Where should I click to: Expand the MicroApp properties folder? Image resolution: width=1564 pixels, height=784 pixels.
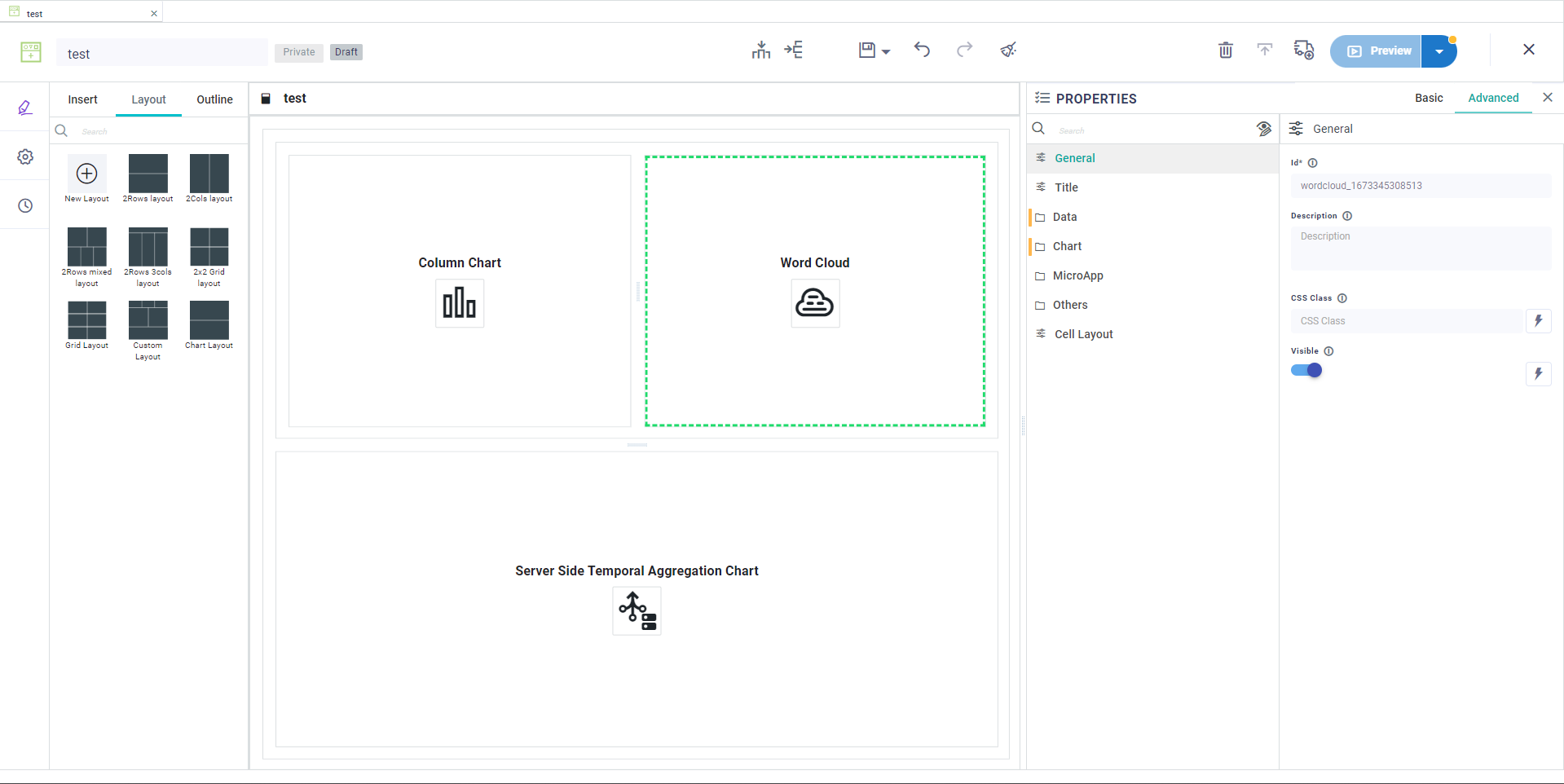click(x=1077, y=275)
